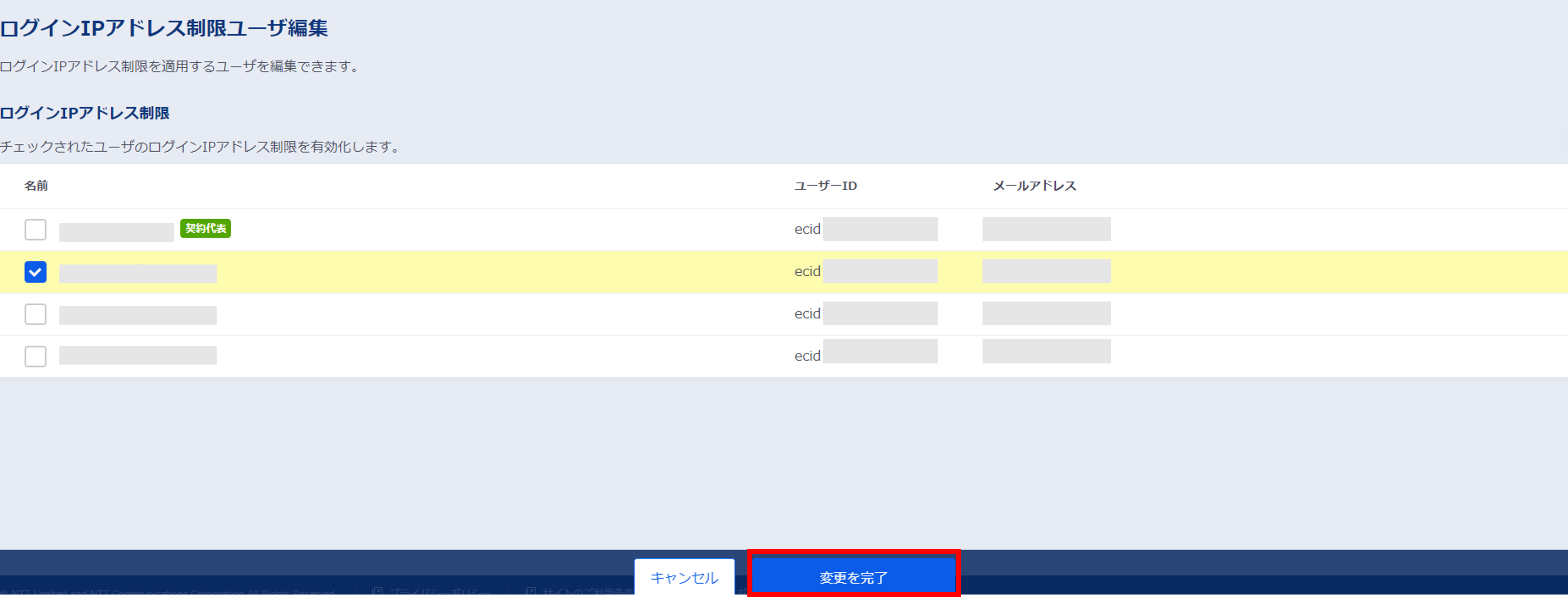Select the 名前 column header
This screenshot has height=597, width=1568.
(x=37, y=186)
